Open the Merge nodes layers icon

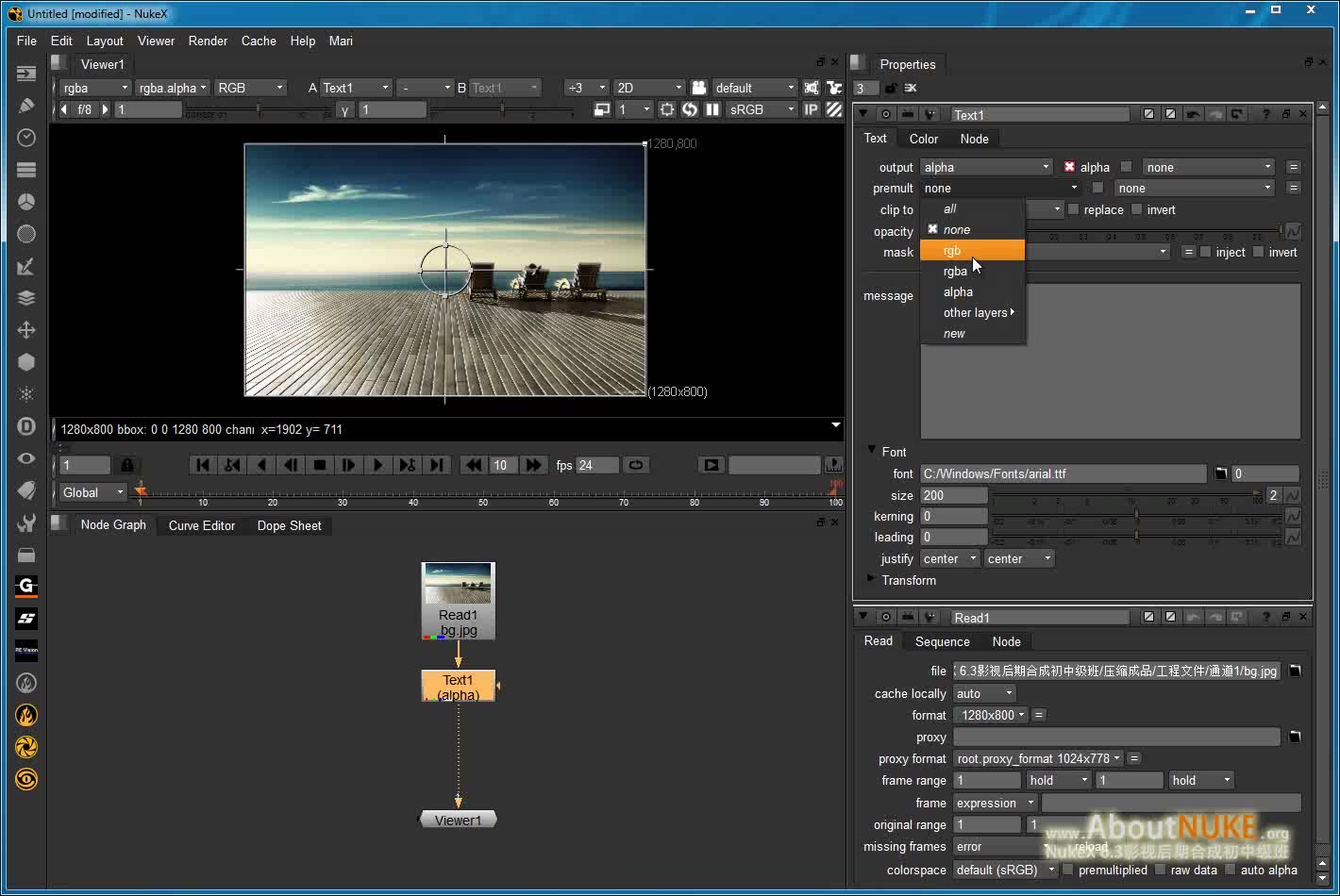click(26, 298)
